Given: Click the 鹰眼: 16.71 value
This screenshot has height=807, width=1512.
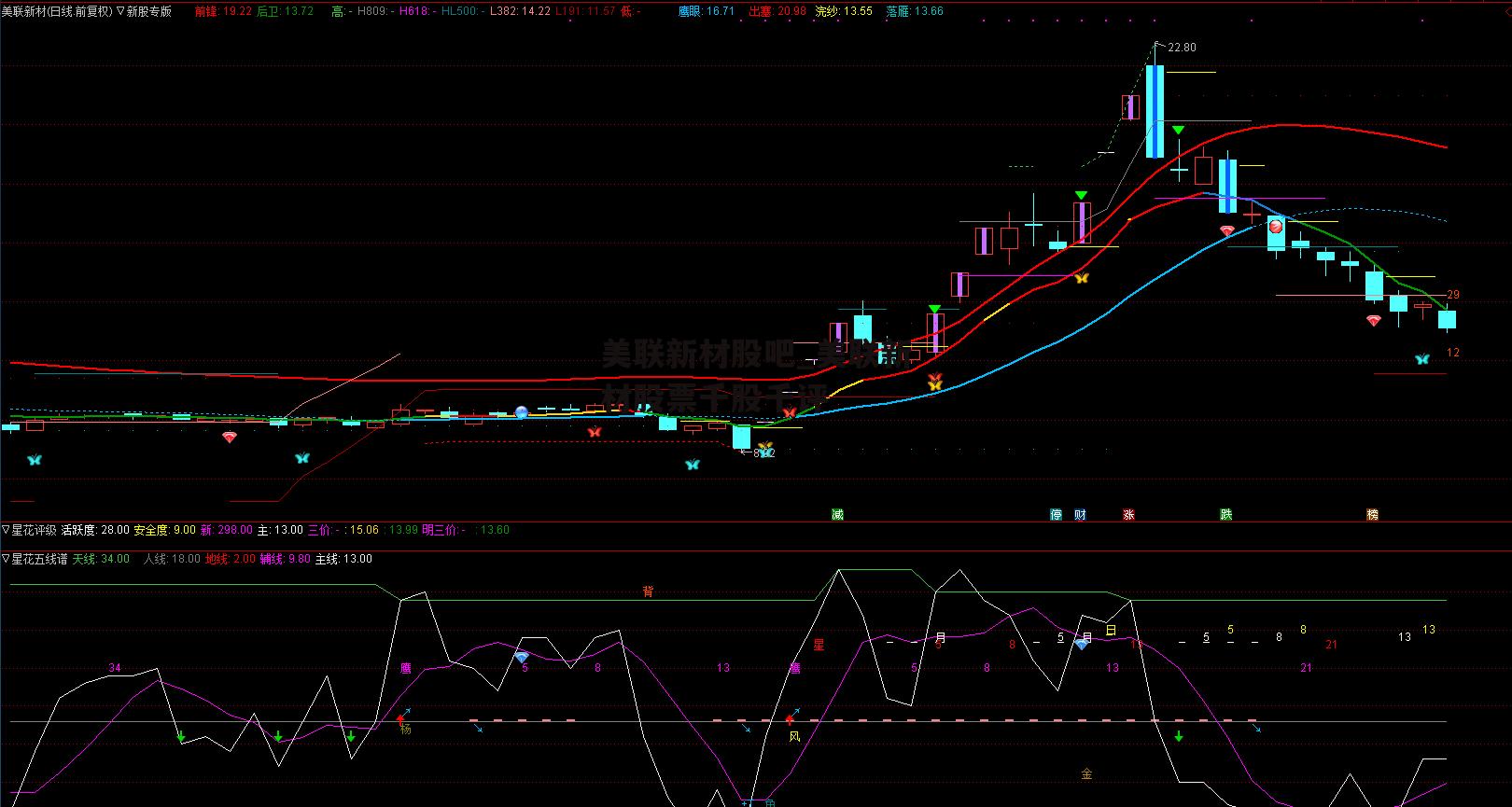Looking at the screenshot, I should coord(707,12).
